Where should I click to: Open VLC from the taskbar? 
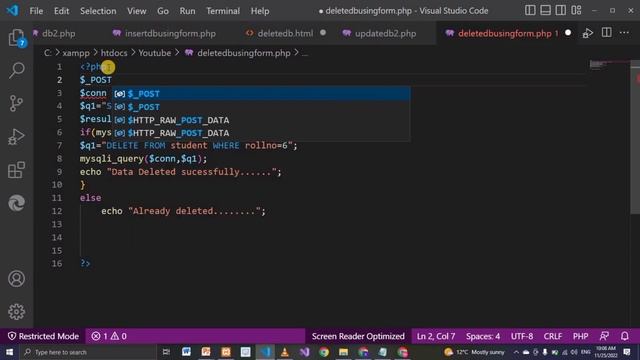point(284,352)
